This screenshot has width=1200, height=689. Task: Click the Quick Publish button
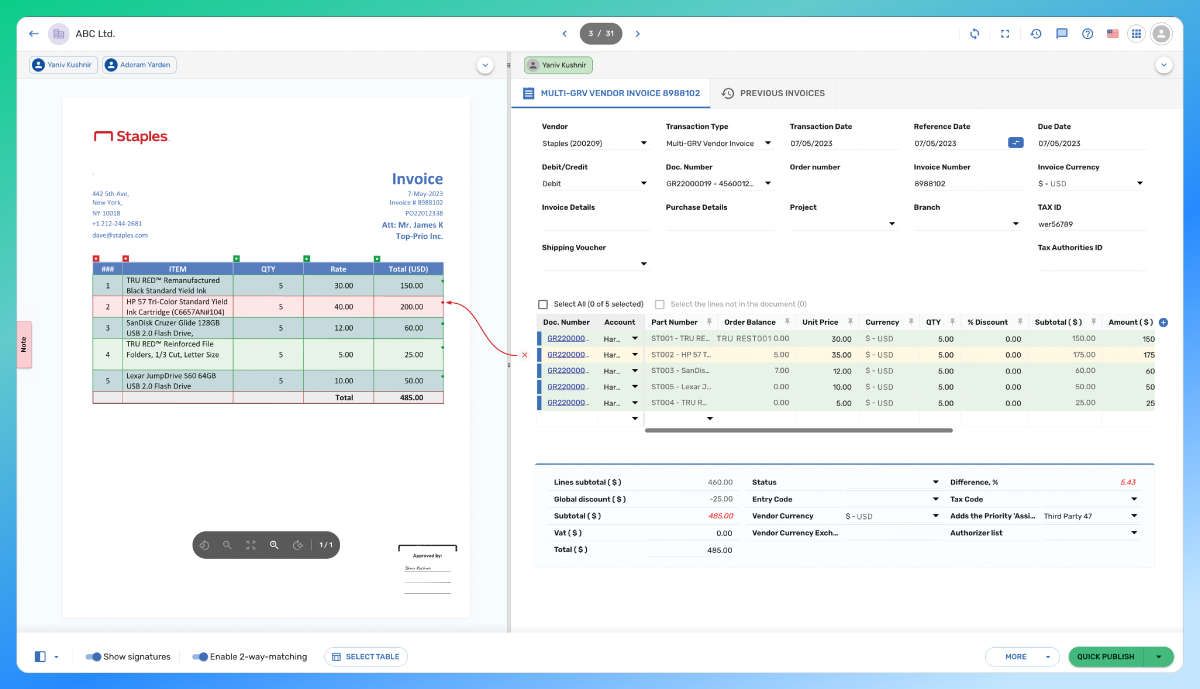click(x=1106, y=657)
